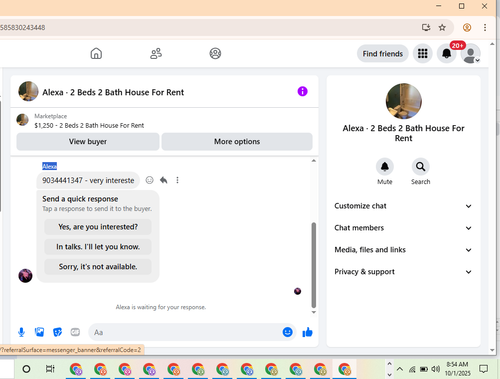Expand the Chat members section
This screenshot has width=500, height=379.
coord(403,228)
